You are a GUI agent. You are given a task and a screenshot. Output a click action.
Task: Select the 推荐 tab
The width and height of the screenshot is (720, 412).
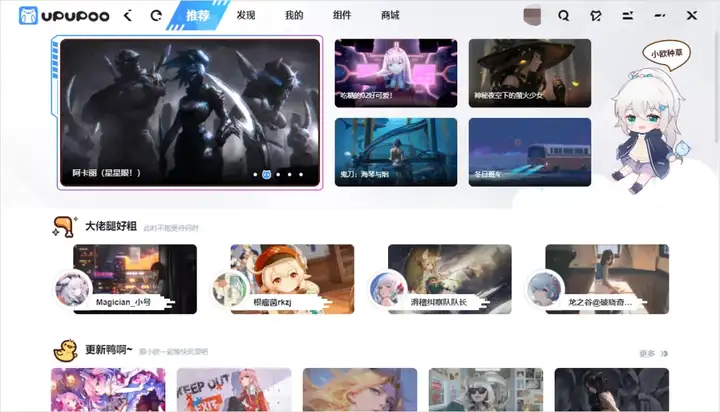(x=198, y=16)
